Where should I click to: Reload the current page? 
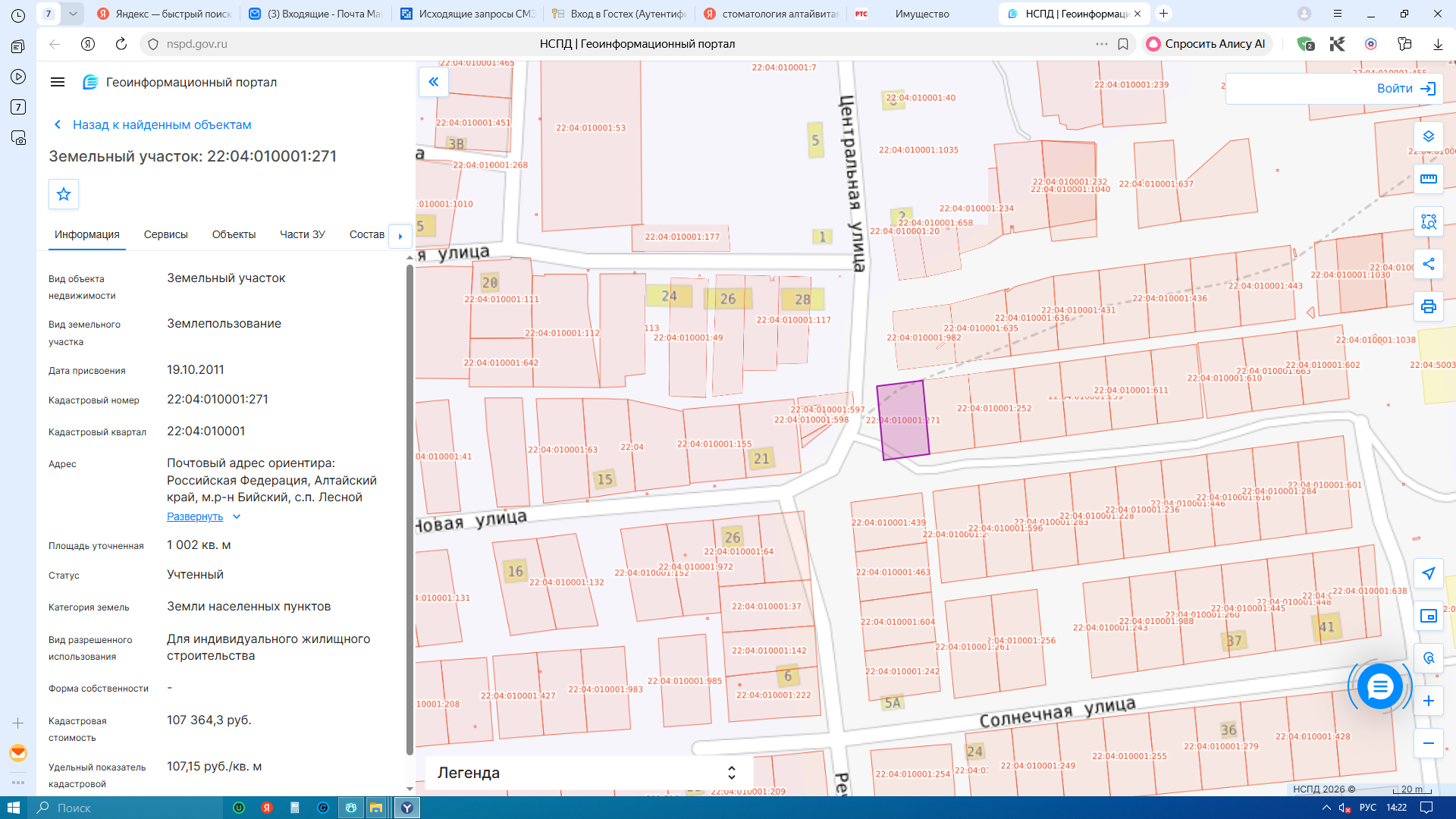coord(121,44)
